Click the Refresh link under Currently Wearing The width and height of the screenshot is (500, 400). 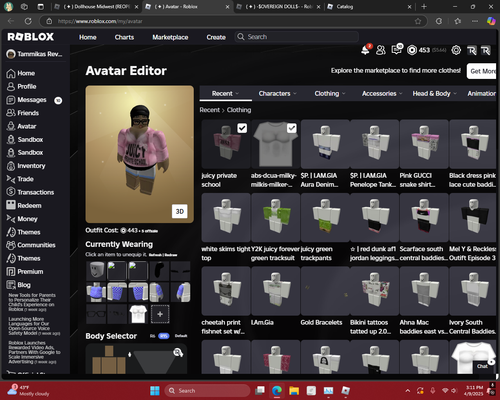(x=155, y=255)
